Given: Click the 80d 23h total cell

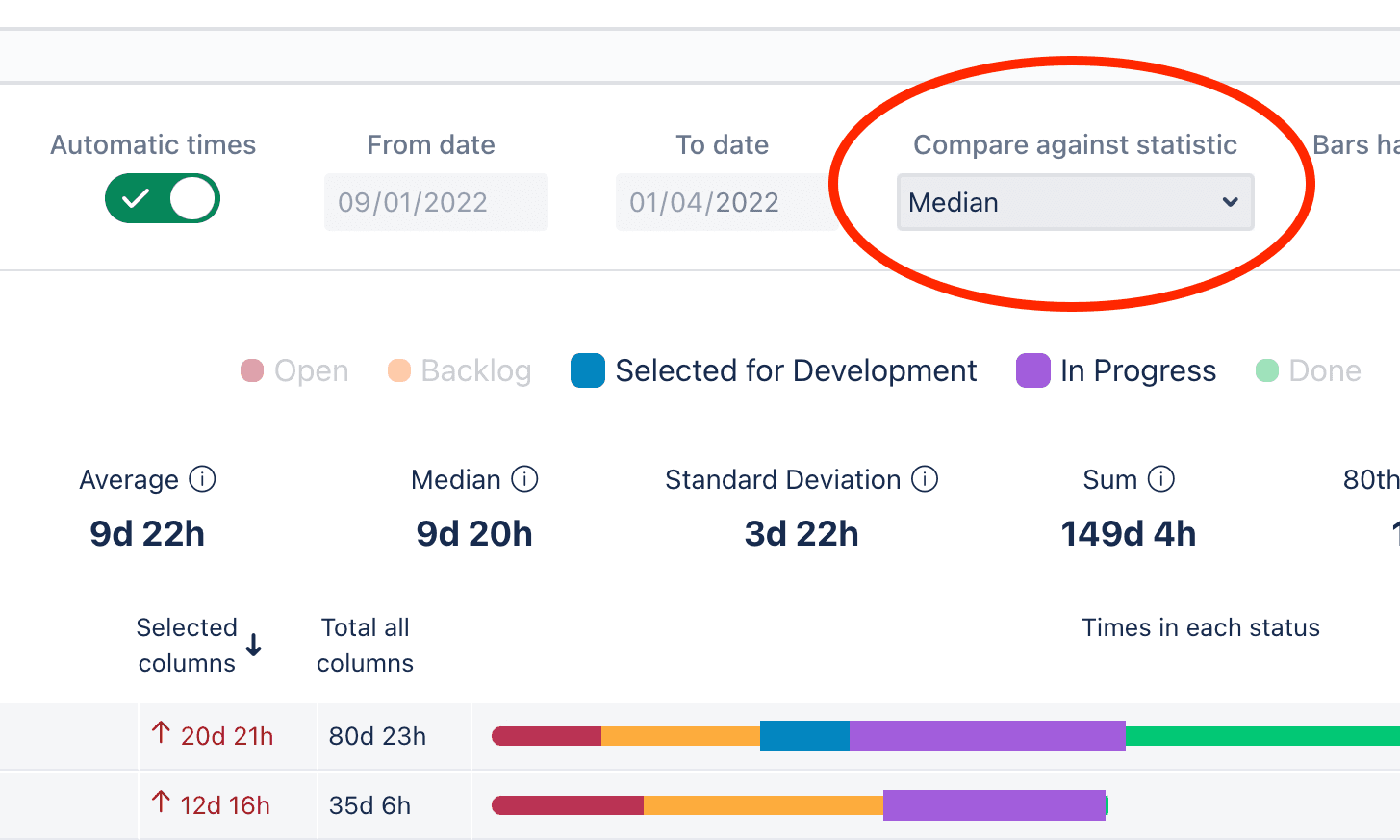Looking at the screenshot, I should tap(377, 736).
